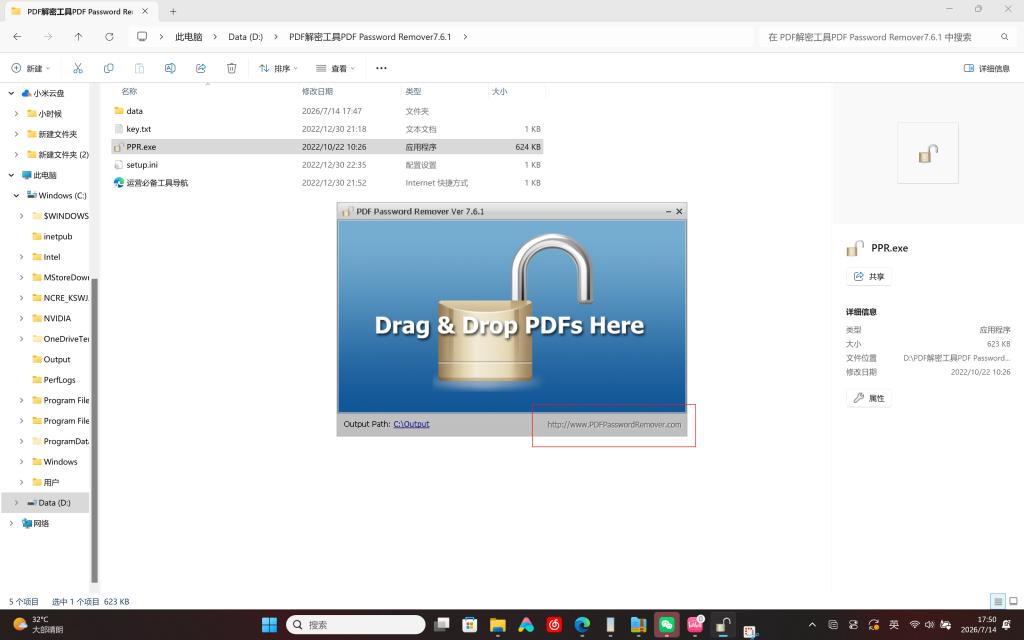Select the inetpub folder in the sidebar
This screenshot has width=1024, height=640.
point(52,236)
